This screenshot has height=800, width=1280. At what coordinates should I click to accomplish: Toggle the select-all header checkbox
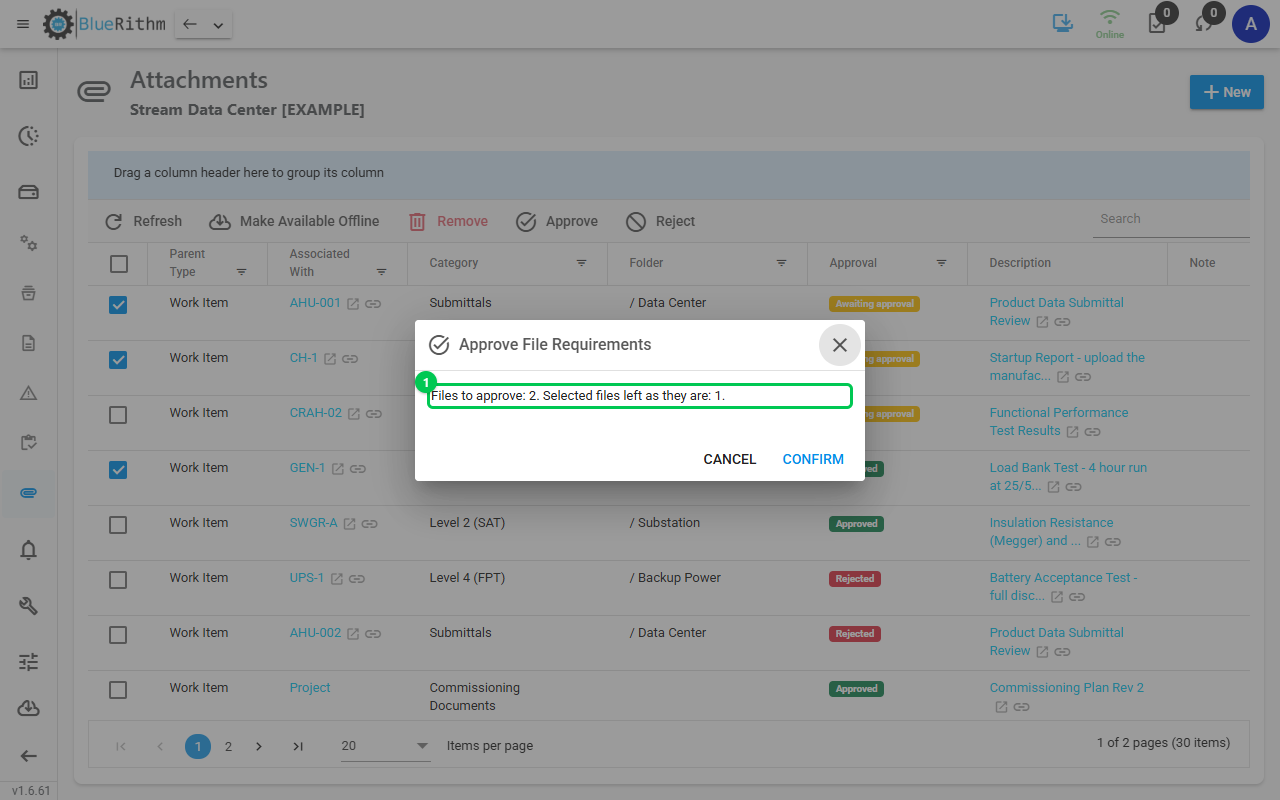point(119,264)
